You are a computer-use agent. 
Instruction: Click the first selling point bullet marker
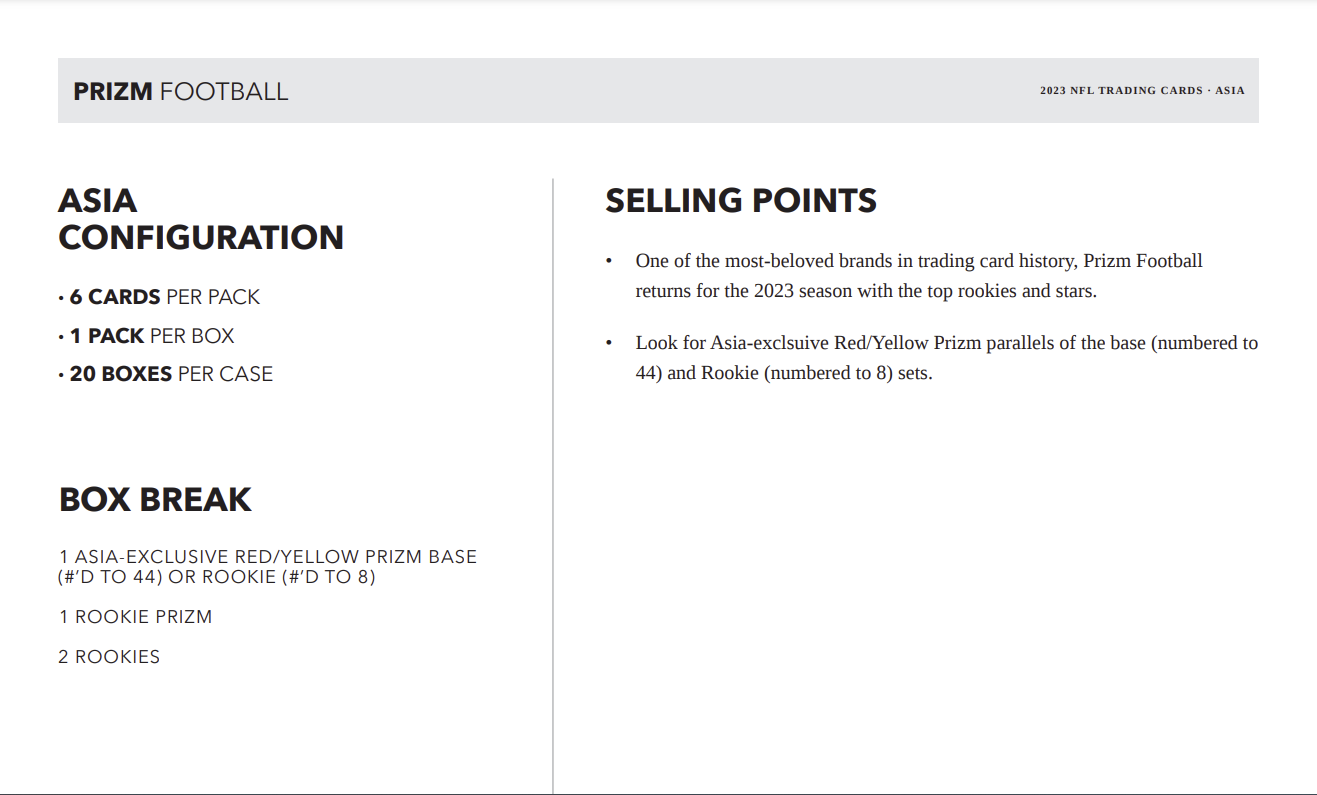click(608, 262)
